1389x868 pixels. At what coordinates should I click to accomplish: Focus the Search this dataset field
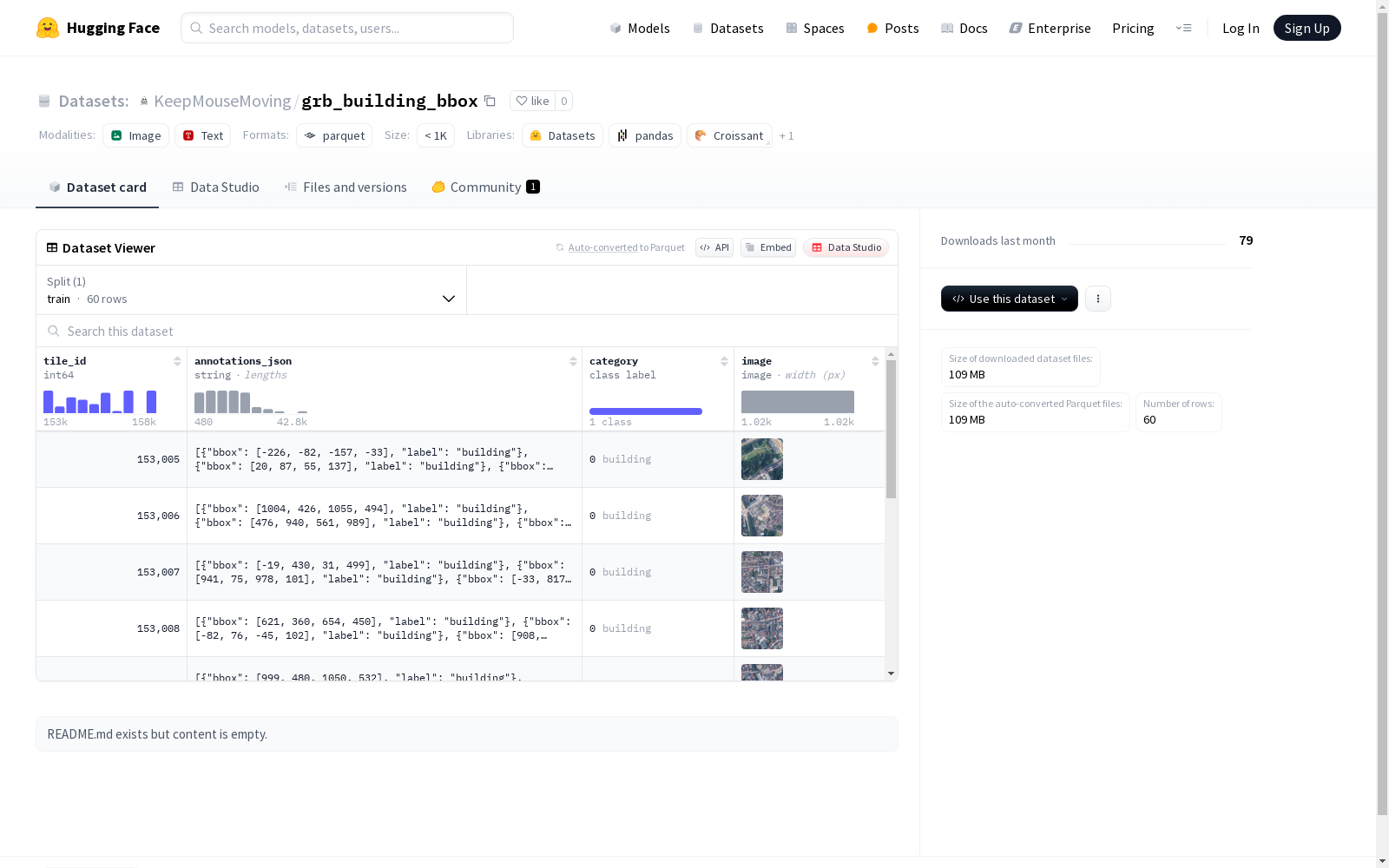(x=467, y=331)
